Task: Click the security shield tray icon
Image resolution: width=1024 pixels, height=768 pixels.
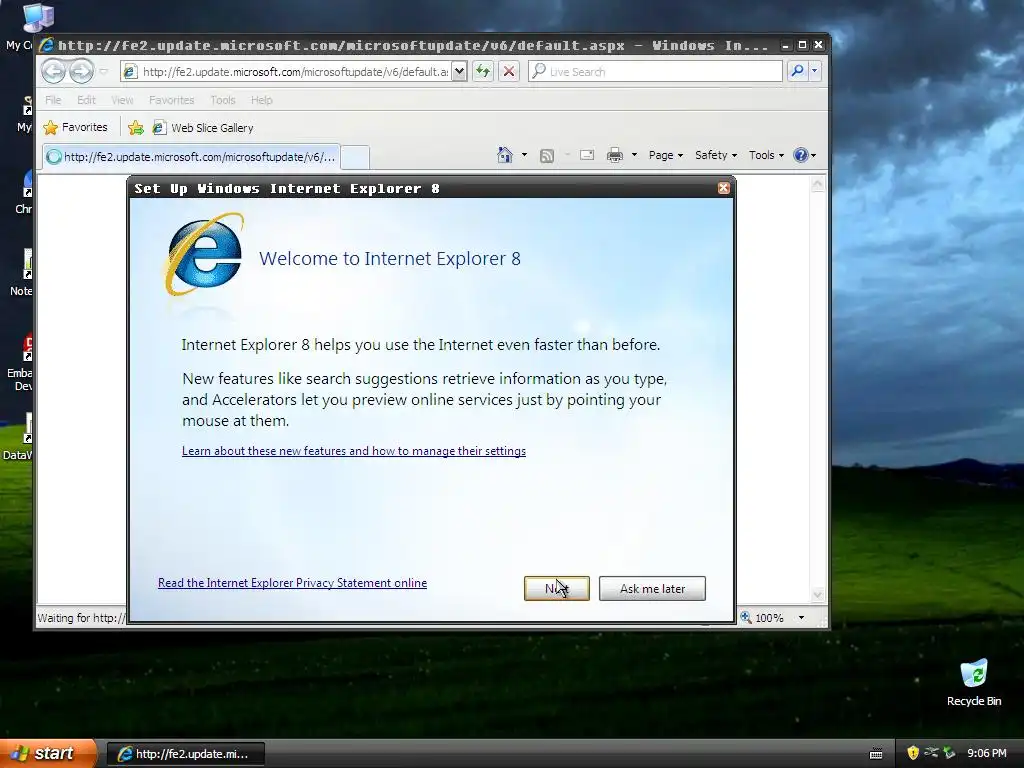Action: coord(913,753)
